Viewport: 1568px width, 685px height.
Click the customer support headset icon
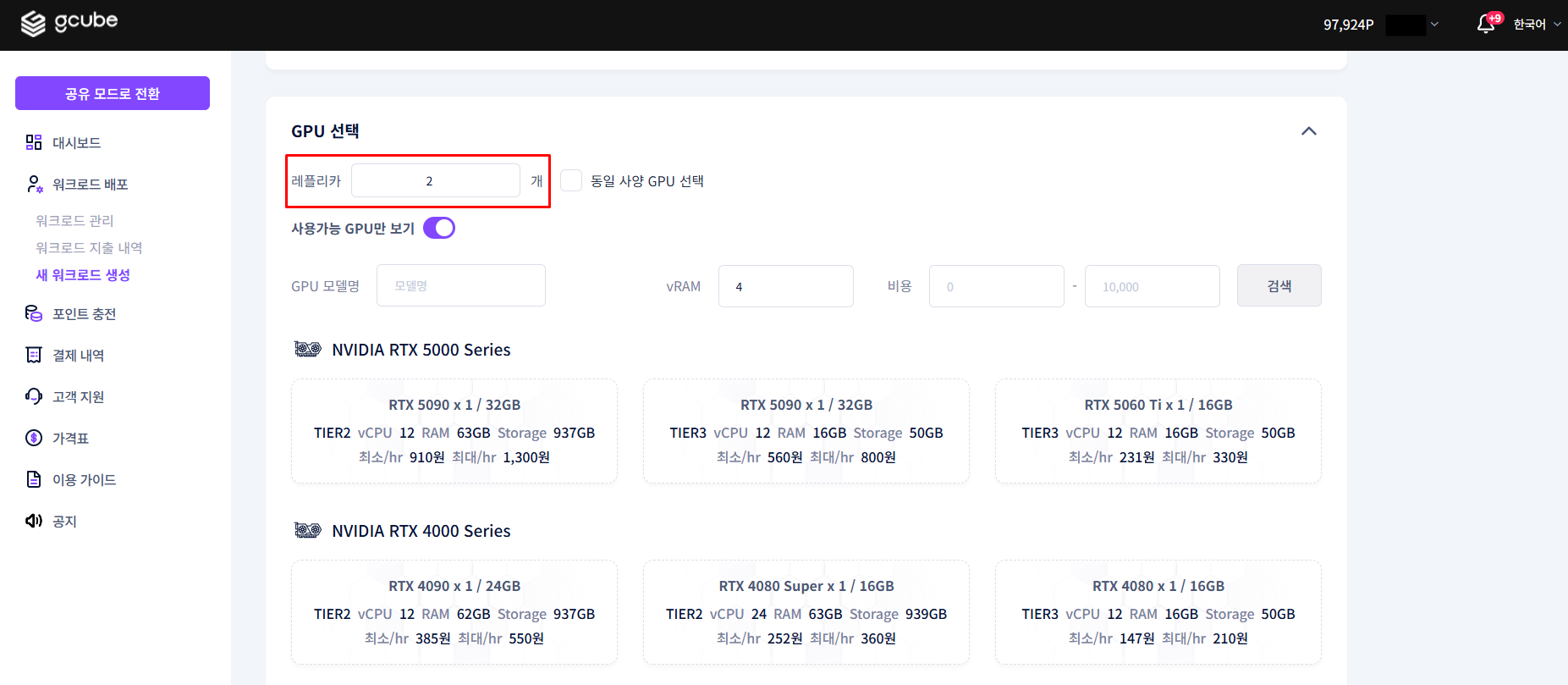[x=34, y=396]
